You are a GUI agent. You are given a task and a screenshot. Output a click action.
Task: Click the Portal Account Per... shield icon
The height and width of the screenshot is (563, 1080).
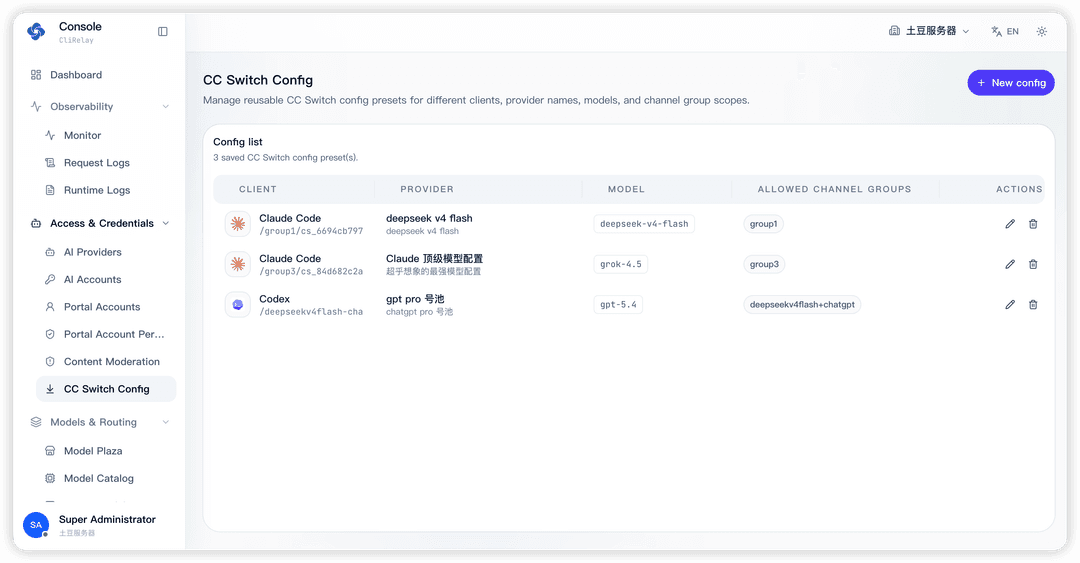(50, 334)
